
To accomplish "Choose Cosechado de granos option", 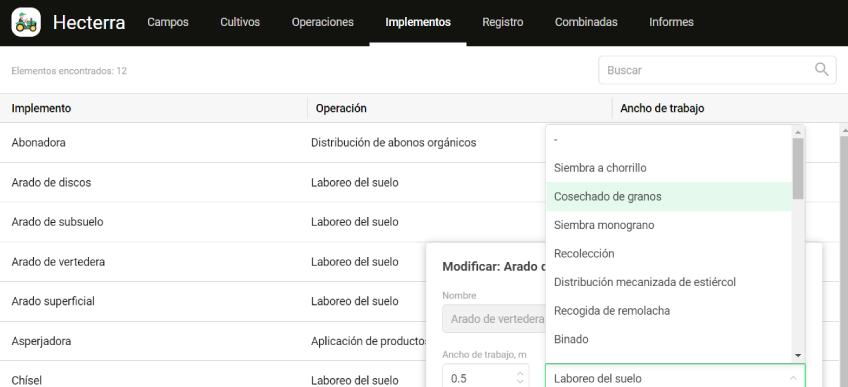I will tap(669, 197).
